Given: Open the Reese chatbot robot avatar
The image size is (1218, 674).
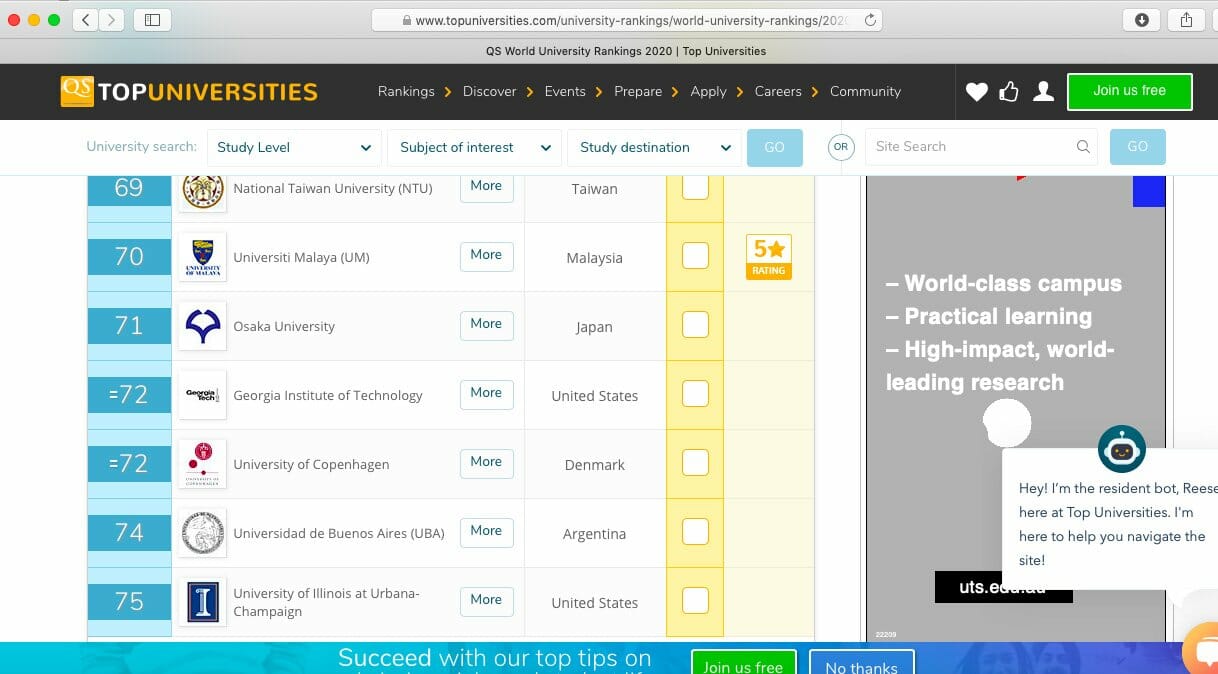Looking at the screenshot, I should point(1121,449).
